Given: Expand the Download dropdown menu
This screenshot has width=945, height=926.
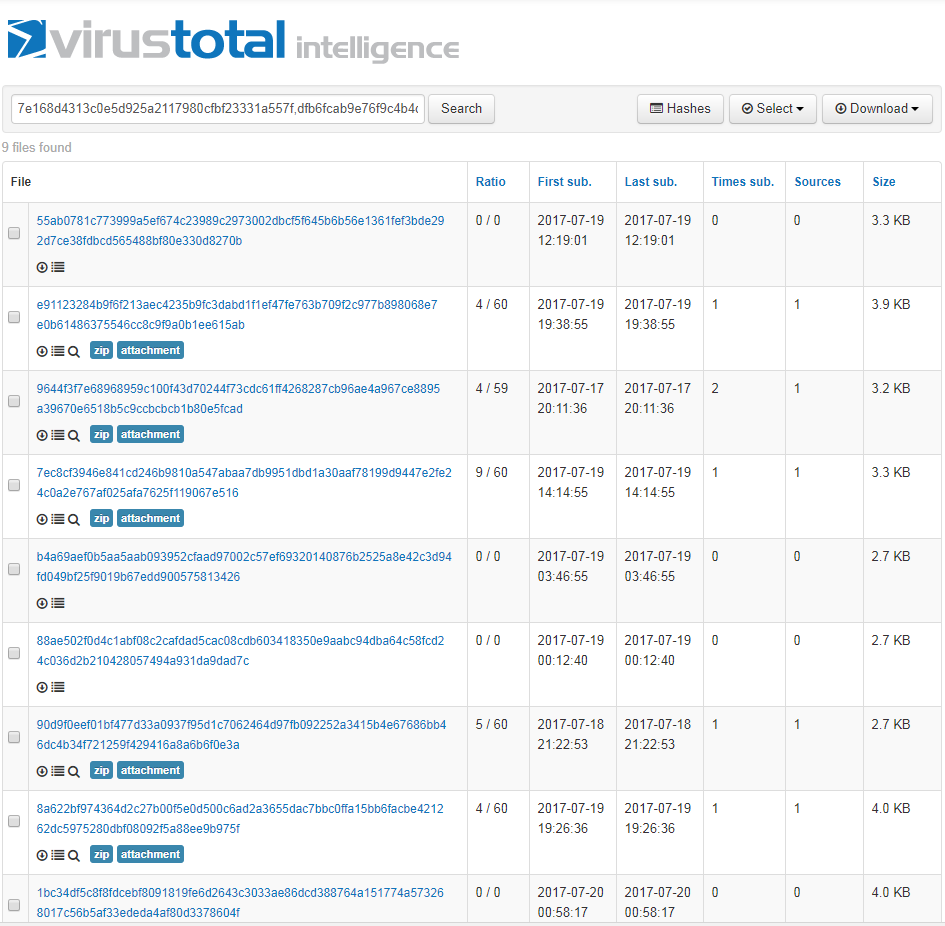Looking at the screenshot, I should tap(877, 109).
